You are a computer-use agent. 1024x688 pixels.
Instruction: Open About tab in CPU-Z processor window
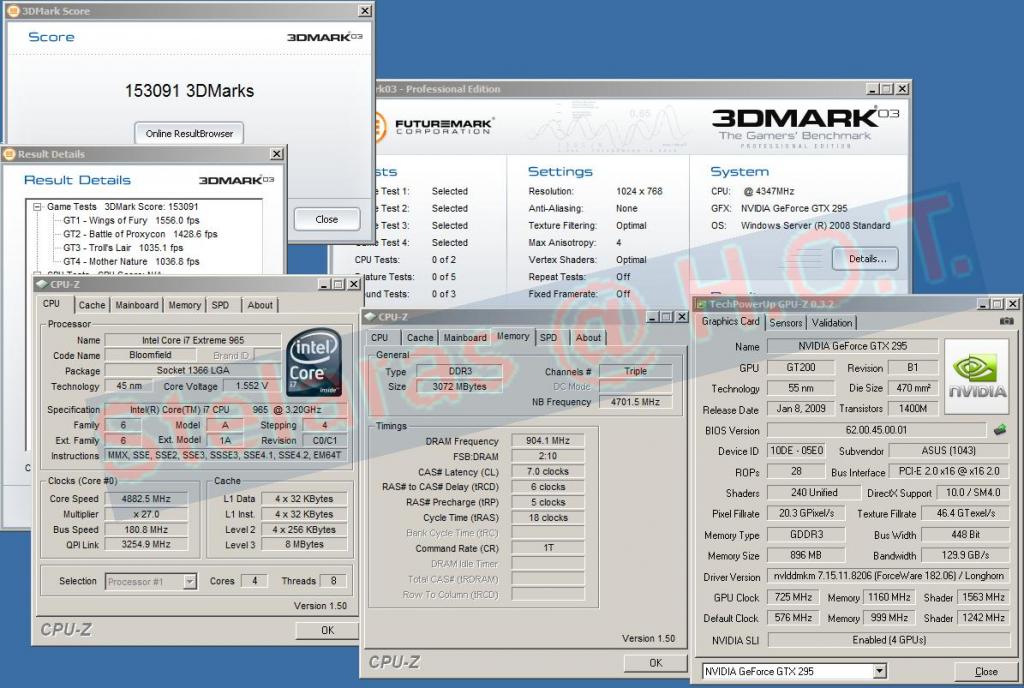pos(260,305)
